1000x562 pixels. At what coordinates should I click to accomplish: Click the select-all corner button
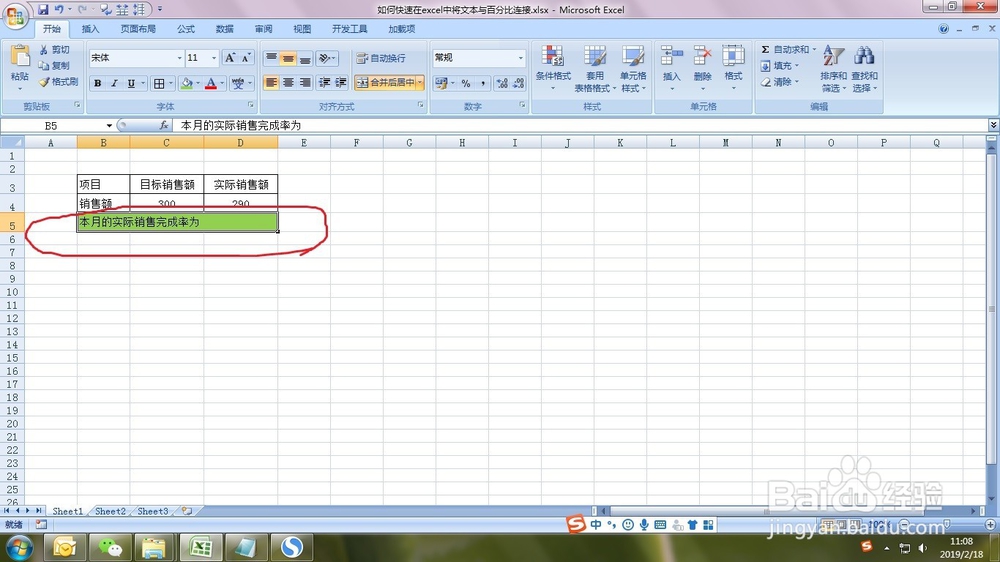click(x=12, y=143)
